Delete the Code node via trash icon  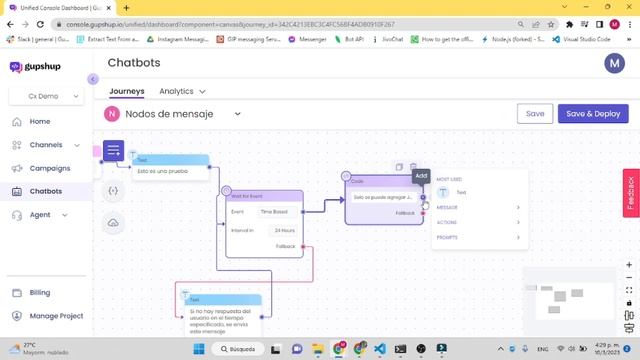pyautogui.click(x=413, y=167)
